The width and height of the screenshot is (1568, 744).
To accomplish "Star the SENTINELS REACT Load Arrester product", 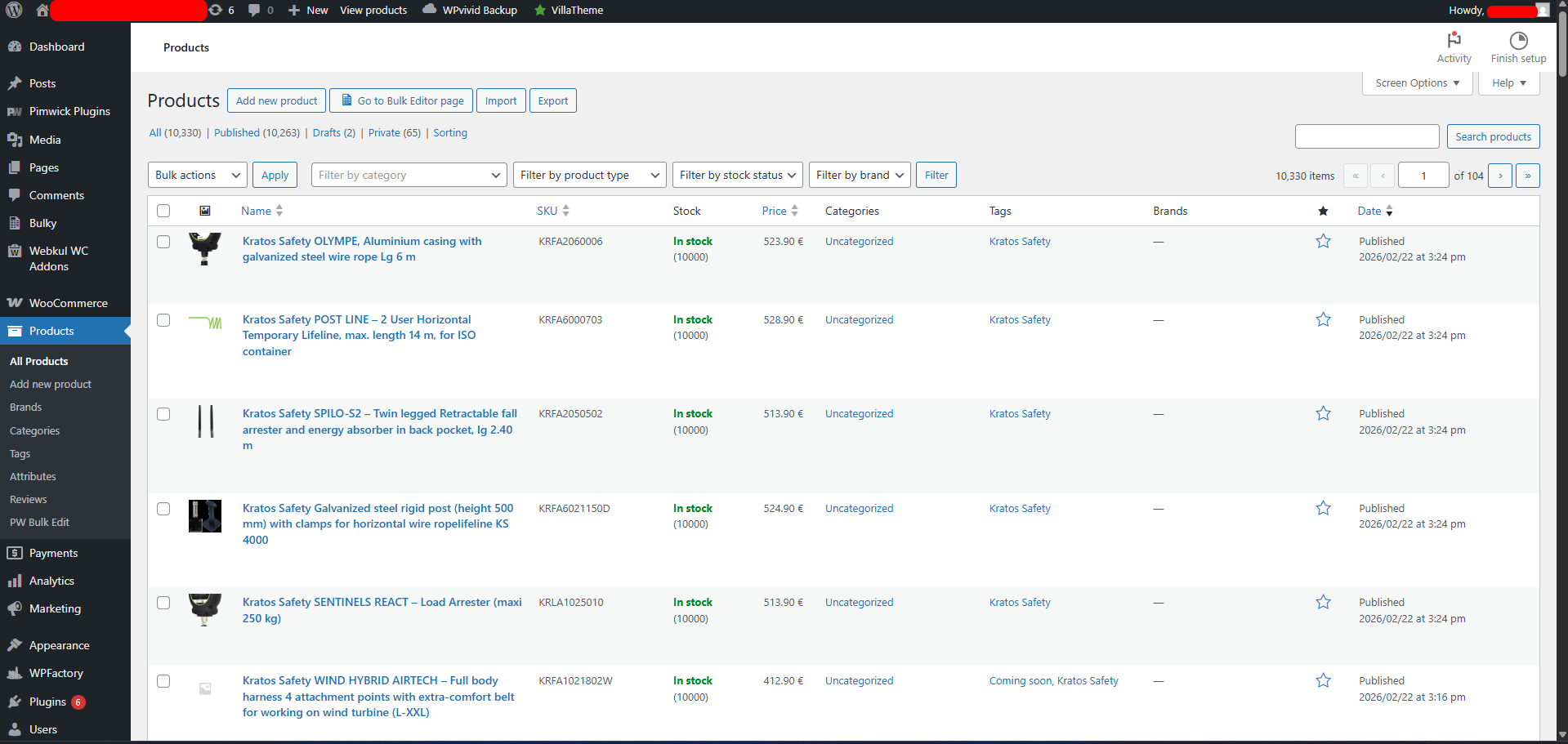I will click(x=1323, y=603).
